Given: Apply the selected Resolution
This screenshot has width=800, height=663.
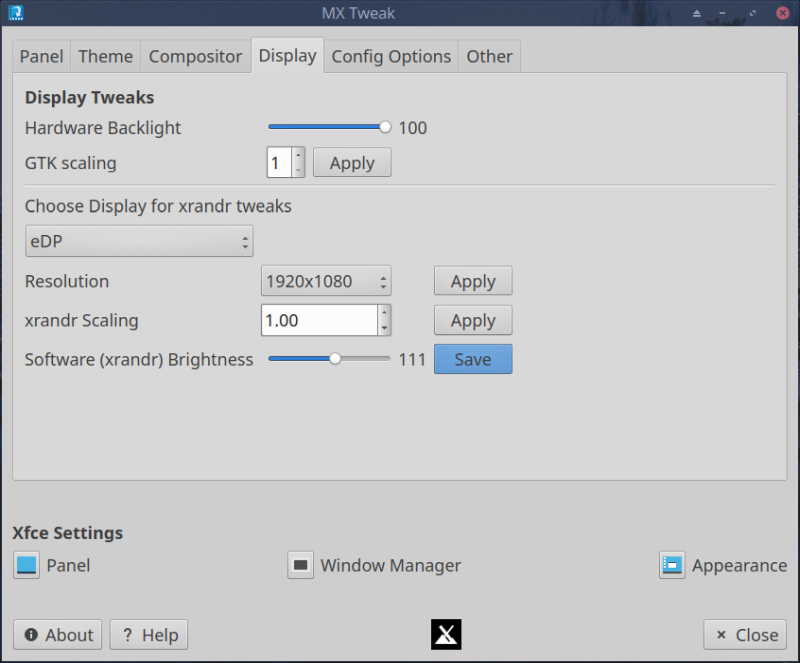Looking at the screenshot, I should tap(473, 281).
